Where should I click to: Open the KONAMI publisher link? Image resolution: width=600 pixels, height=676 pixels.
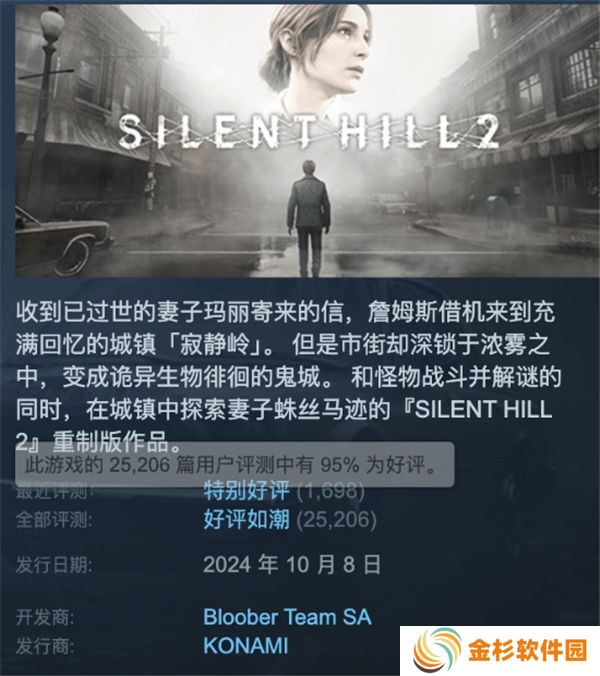(x=246, y=646)
